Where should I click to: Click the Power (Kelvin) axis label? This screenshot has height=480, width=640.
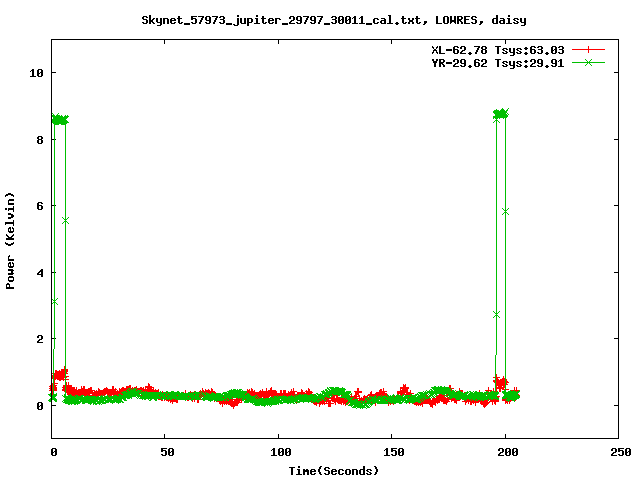pos(10,241)
